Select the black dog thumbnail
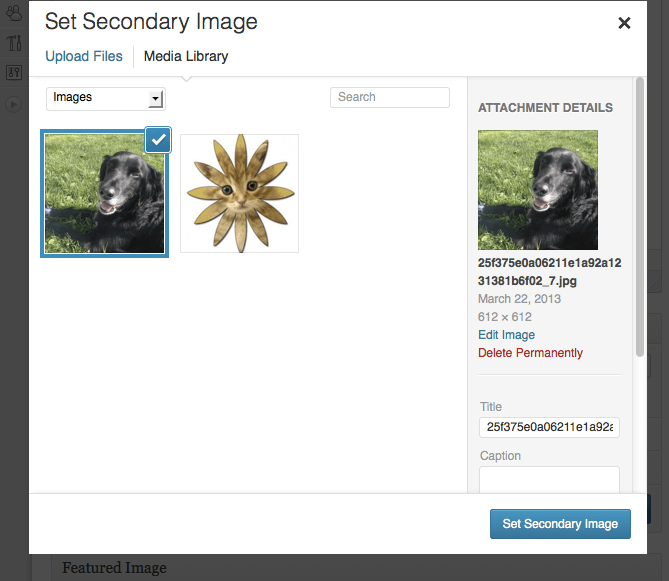669x581 pixels. [x=105, y=194]
